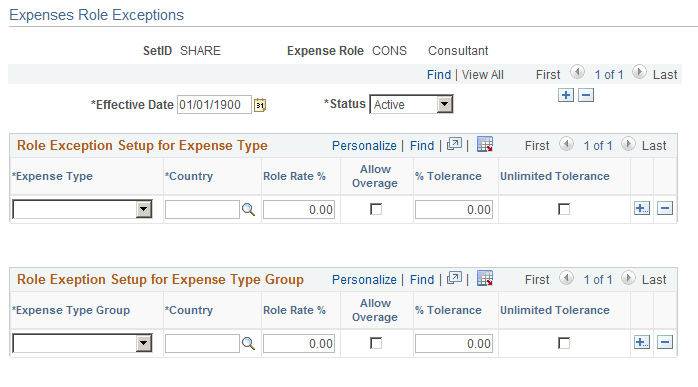Viewport: 698px width, 387px height.
Task: Click Find in Expense Type grid header
Action: coord(422,146)
